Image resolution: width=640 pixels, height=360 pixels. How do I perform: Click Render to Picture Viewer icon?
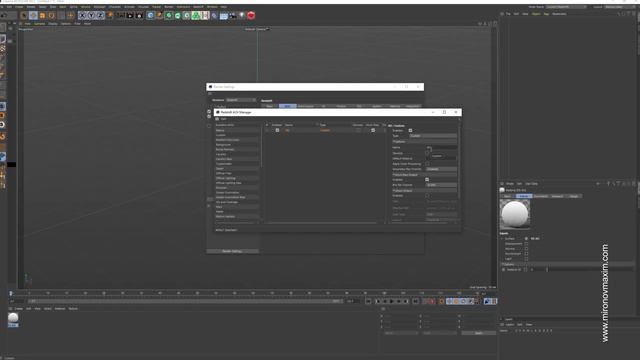(x=130, y=16)
